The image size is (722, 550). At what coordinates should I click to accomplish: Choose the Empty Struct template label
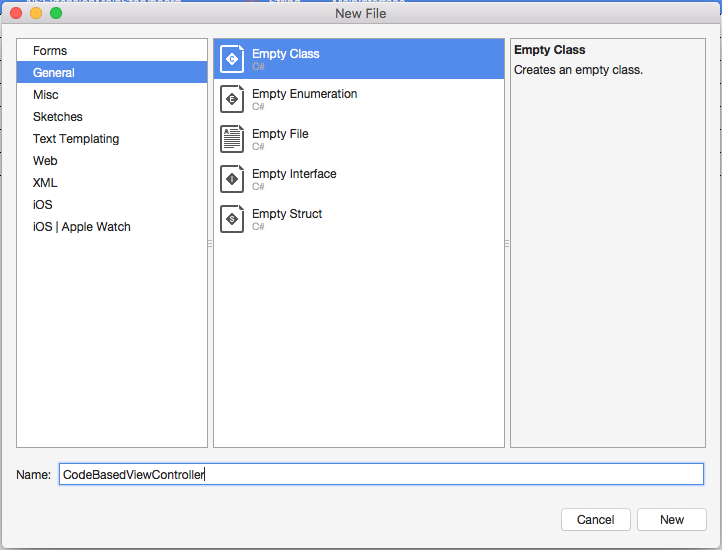pos(287,214)
